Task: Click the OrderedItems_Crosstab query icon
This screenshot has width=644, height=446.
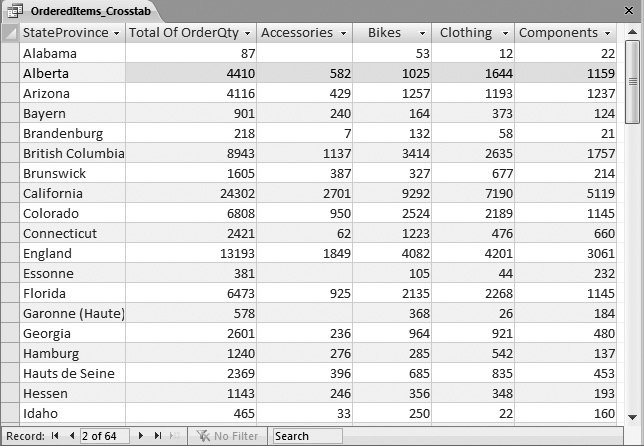Action: point(15,11)
